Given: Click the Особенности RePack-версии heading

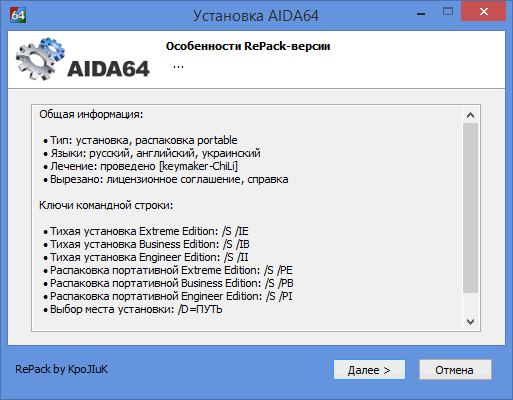Looking at the screenshot, I should tap(248, 46).
